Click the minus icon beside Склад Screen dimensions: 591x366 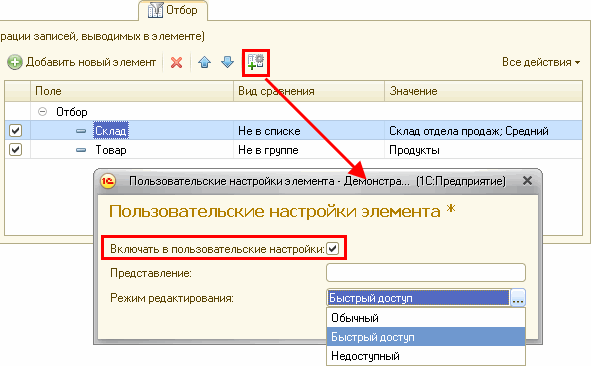pyautogui.click(x=81, y=131)
